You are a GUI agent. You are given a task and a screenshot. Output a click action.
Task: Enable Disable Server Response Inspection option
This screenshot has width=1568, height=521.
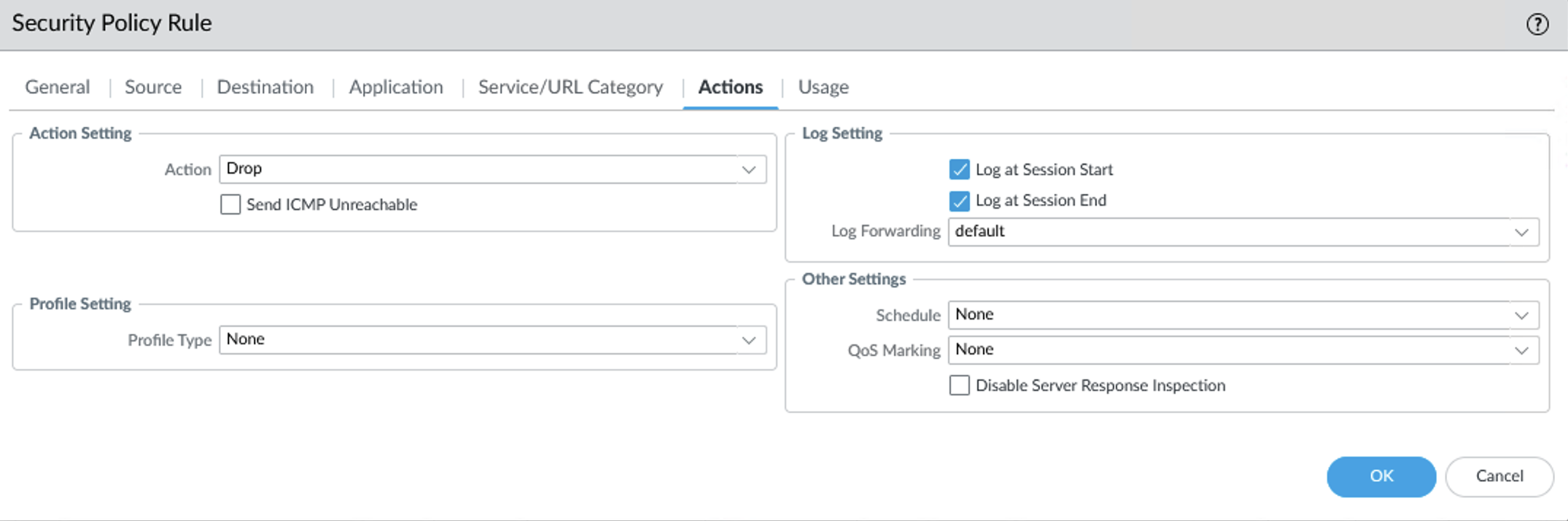pos(959,385)
